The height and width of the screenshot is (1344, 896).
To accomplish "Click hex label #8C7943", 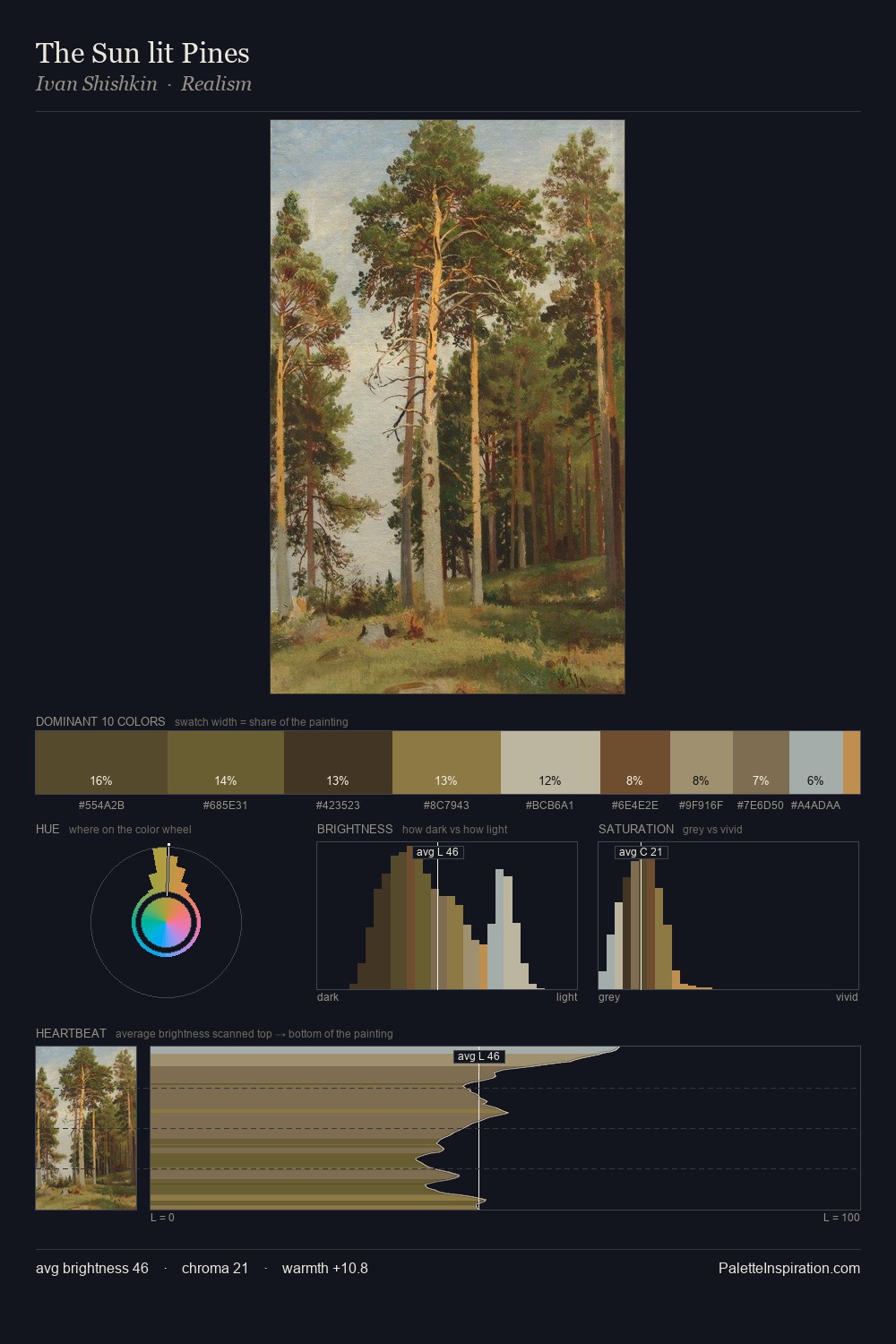I will point(446,806).
